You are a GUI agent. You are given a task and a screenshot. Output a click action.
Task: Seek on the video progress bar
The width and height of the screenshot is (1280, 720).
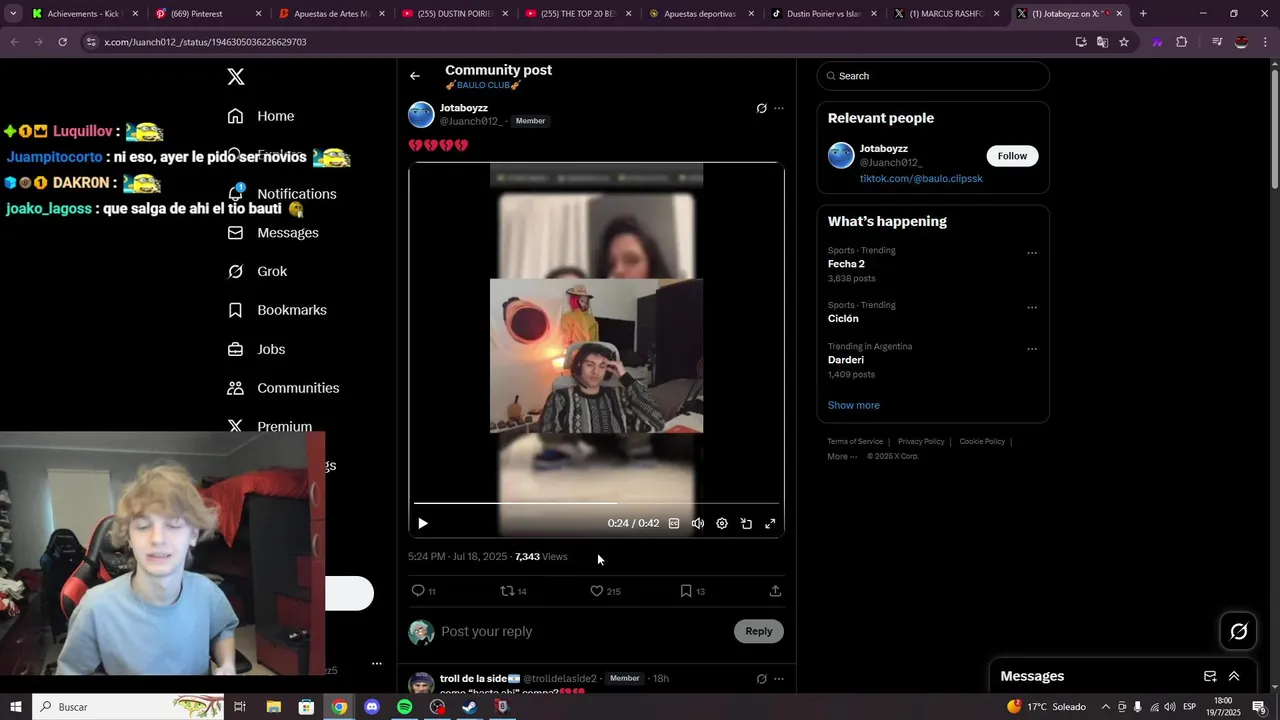pos(596,503)
